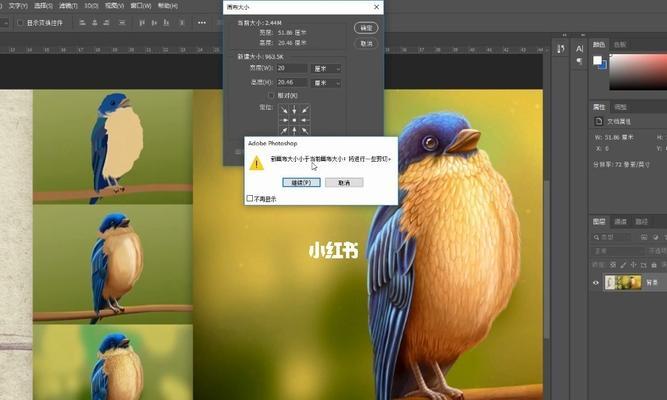This screenshot has height=400, width=667.
Task: Click the second align icon in options bar
Action: (x=95, y=23)
